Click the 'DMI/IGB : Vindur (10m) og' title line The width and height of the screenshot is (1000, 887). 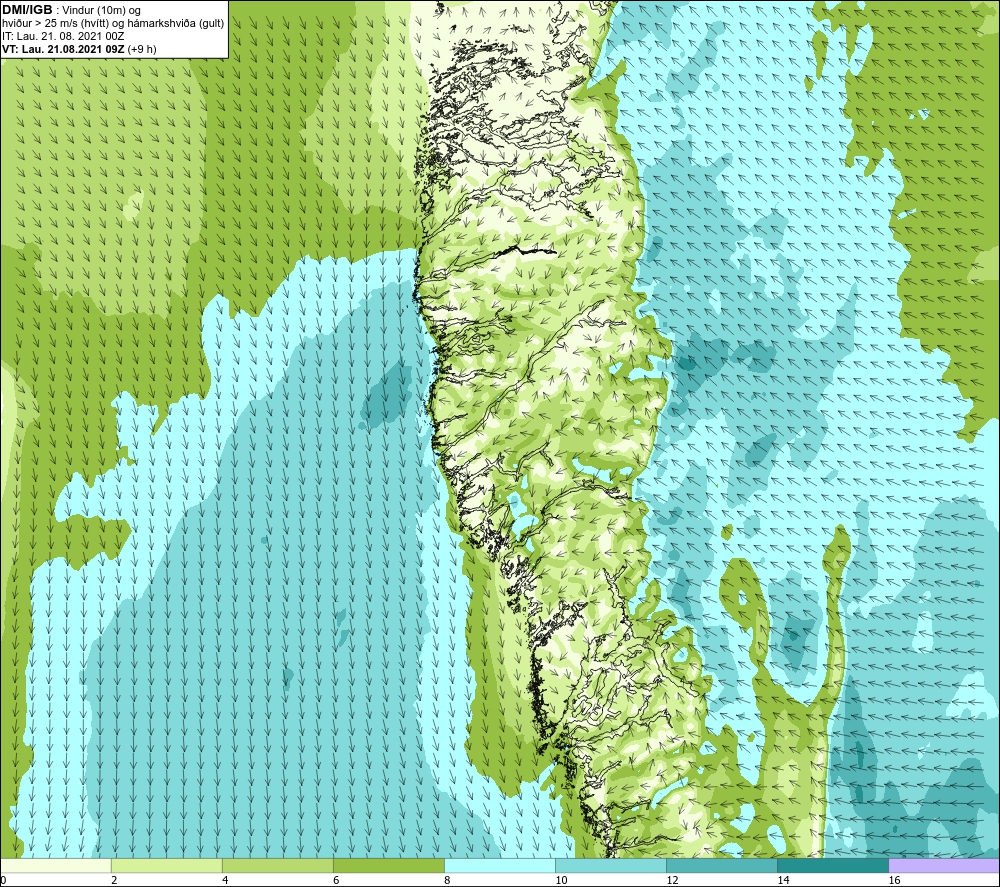click(71, 10)
